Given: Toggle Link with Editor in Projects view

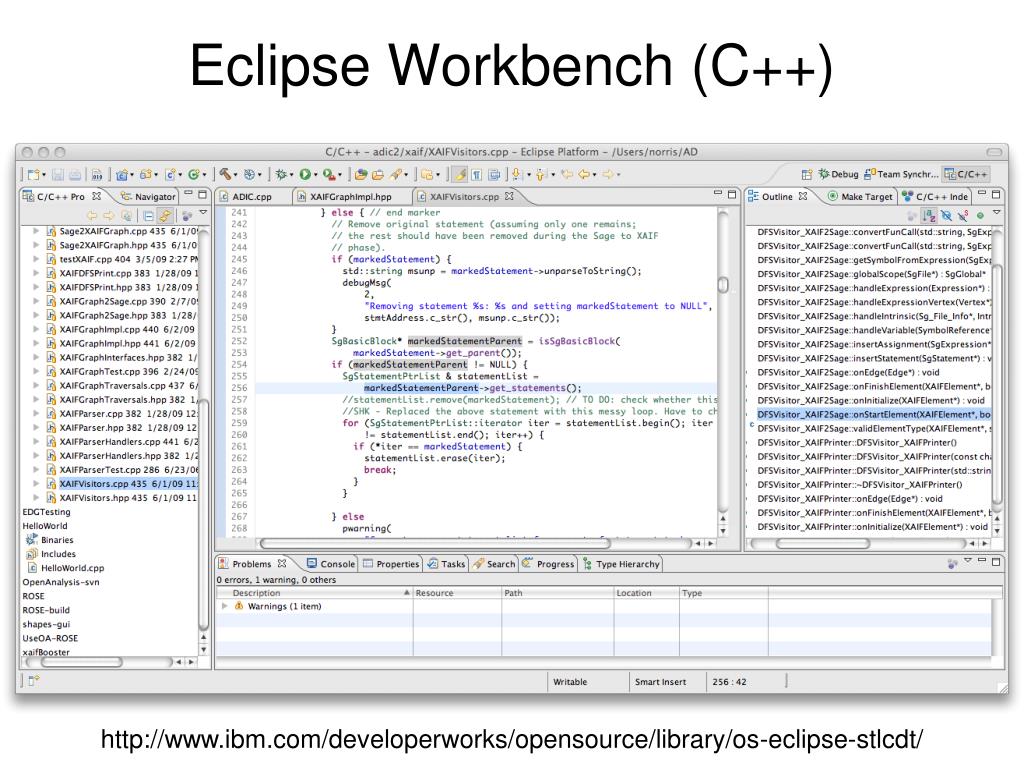Looking at the screenshot, I should (x=165, y=216).
